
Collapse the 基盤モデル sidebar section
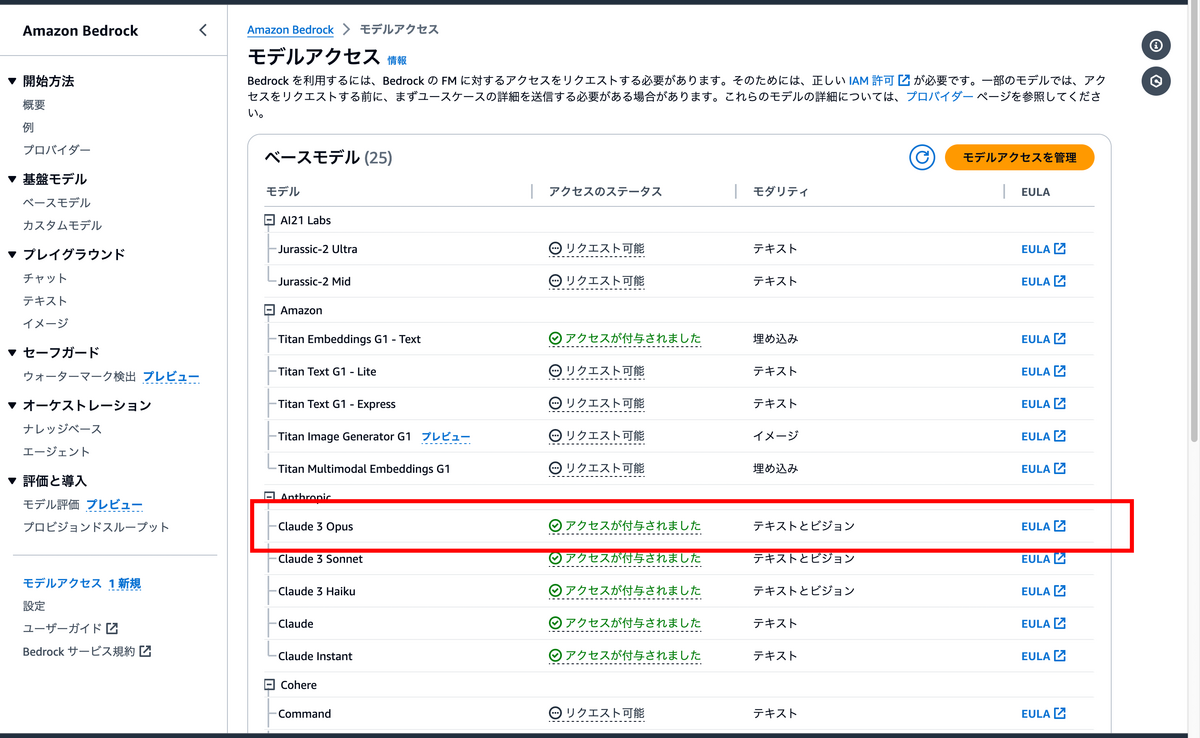[12, 179]
